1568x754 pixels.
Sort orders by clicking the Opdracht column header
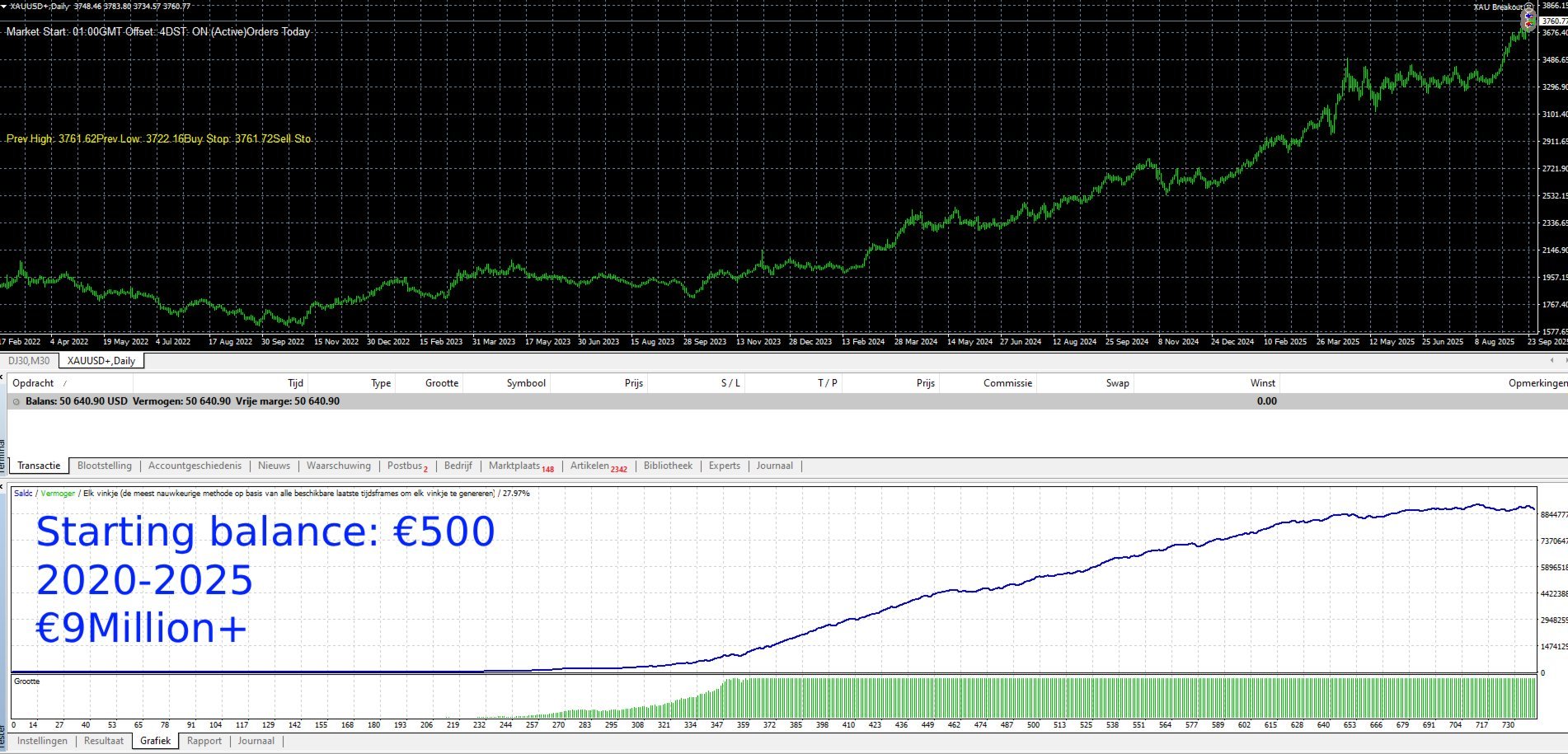(x=33, y=383)
